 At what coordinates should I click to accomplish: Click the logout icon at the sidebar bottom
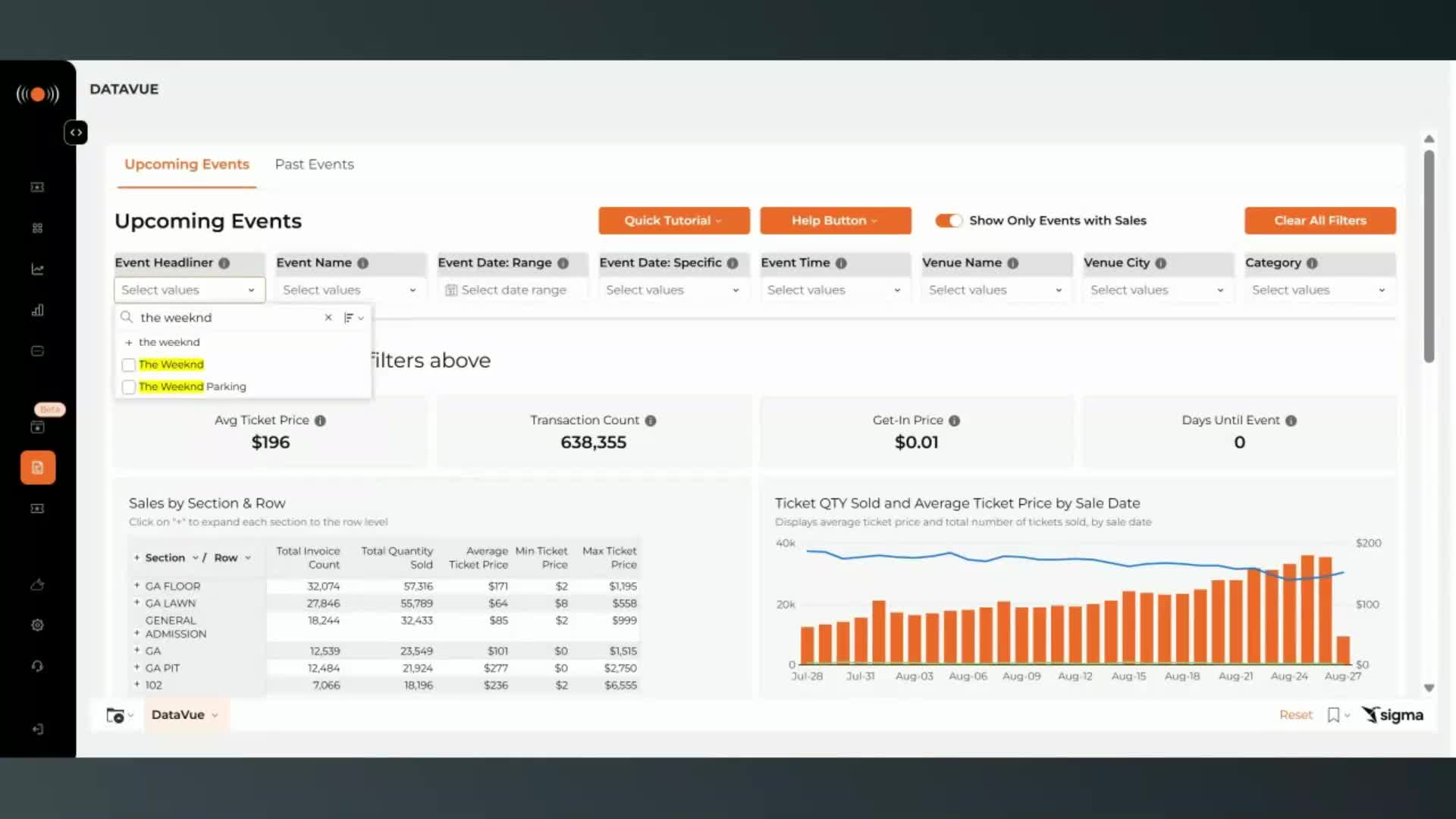point(37,730)
